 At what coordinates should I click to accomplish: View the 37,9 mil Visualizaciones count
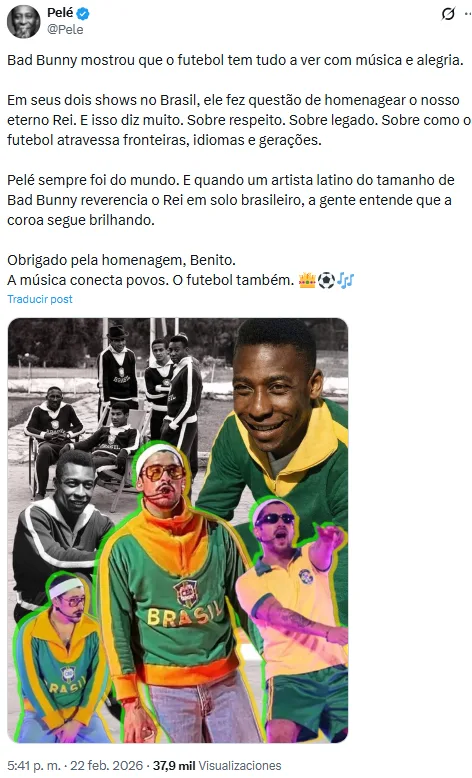pyautogui.click(x=217, y=766)
